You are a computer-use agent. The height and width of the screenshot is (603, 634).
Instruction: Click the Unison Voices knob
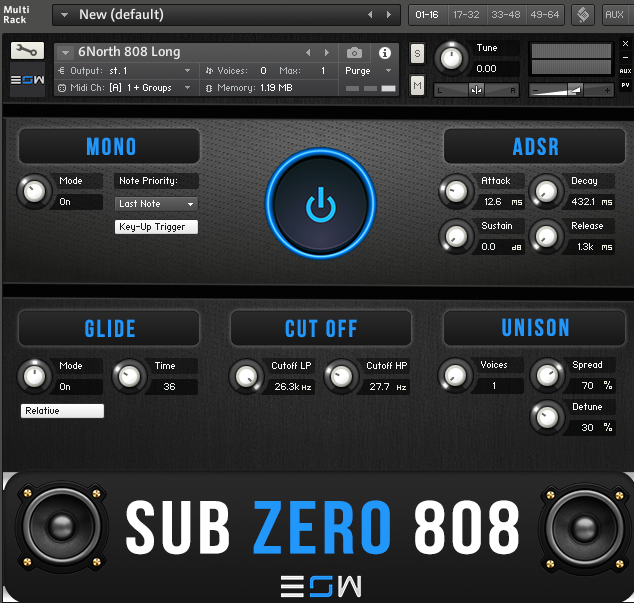pos(455,376)
